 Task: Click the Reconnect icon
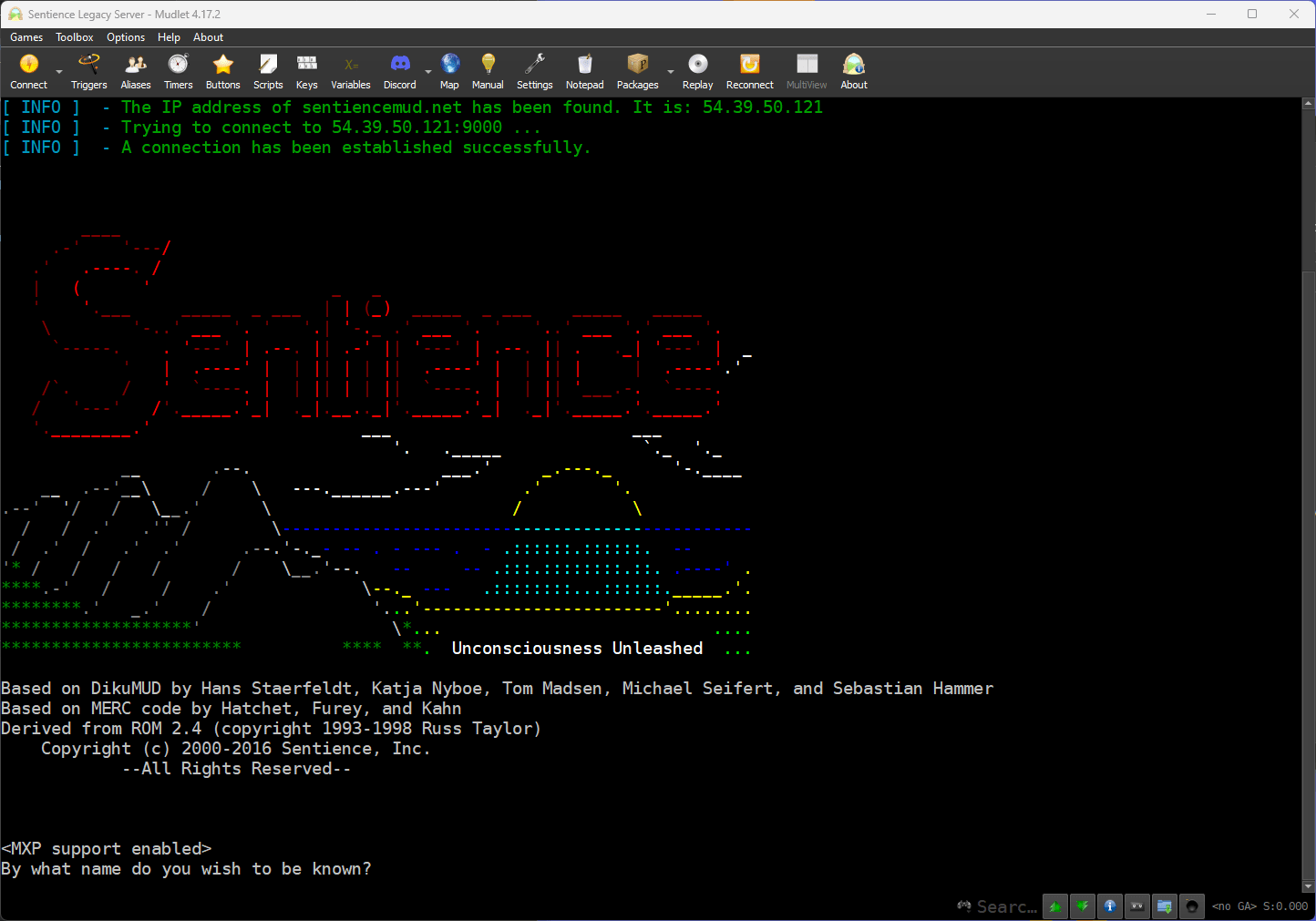(x=750, y=71)
